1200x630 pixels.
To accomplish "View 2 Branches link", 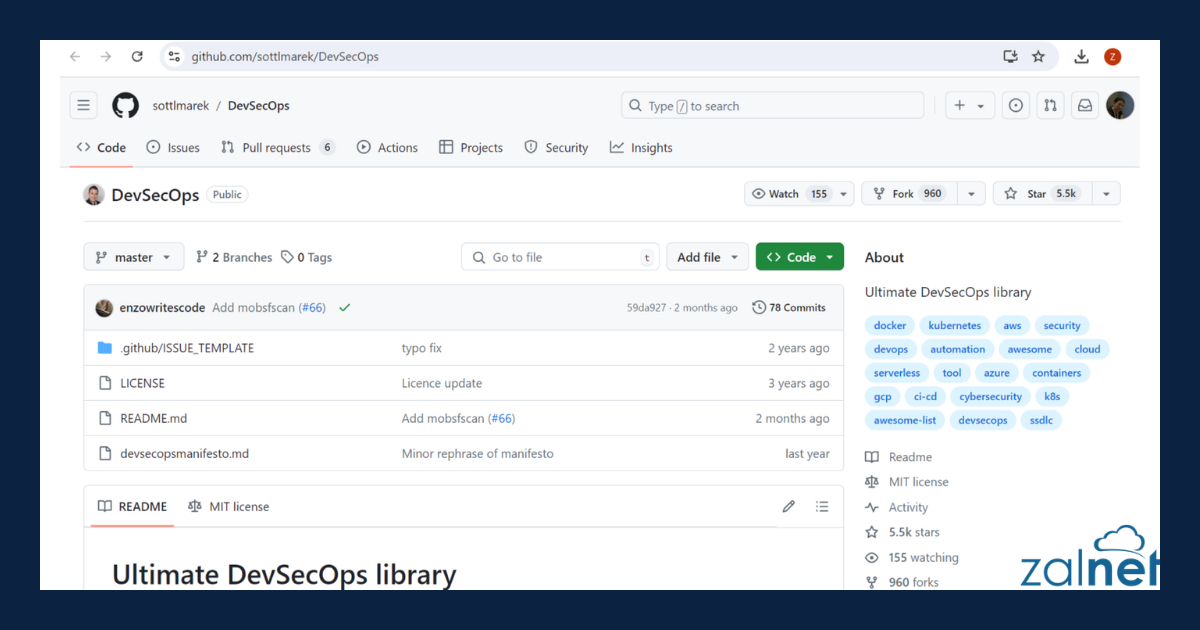I will 234,257.
